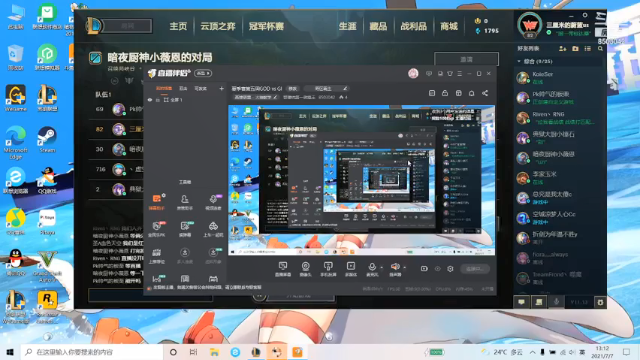This screenshot has width=640, height=360.
Task: Click the start streaming pill button
Action: [475, 269]
